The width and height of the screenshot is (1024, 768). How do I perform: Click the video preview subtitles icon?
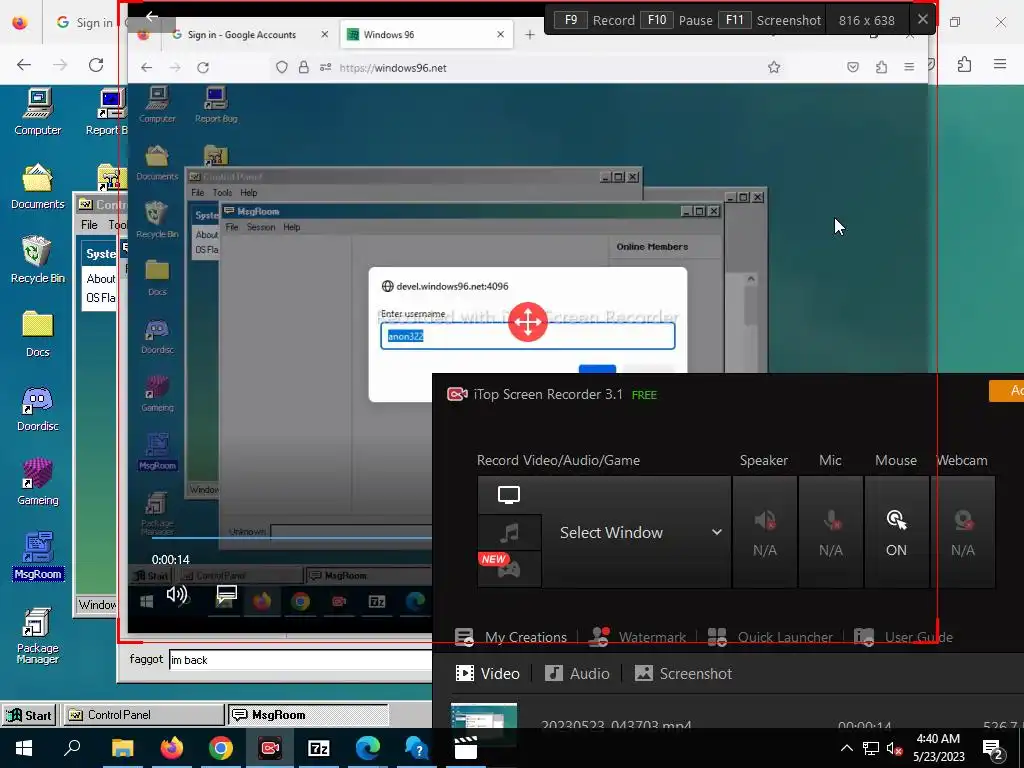tap(227, 594)
